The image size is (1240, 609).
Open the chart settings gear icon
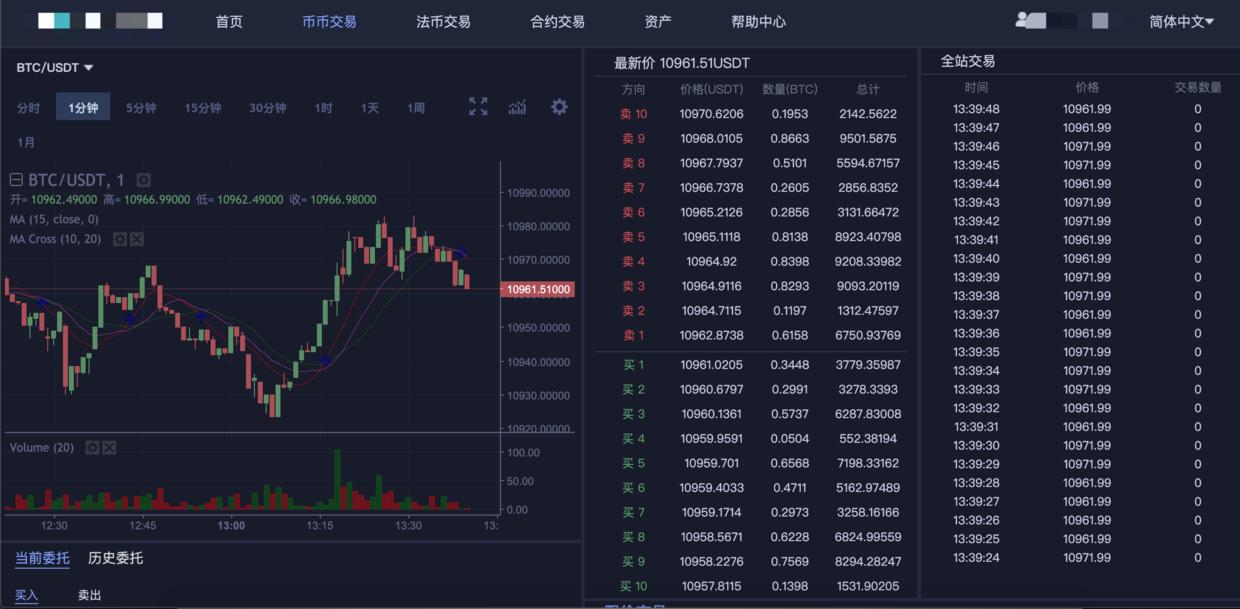coord(559,107)
